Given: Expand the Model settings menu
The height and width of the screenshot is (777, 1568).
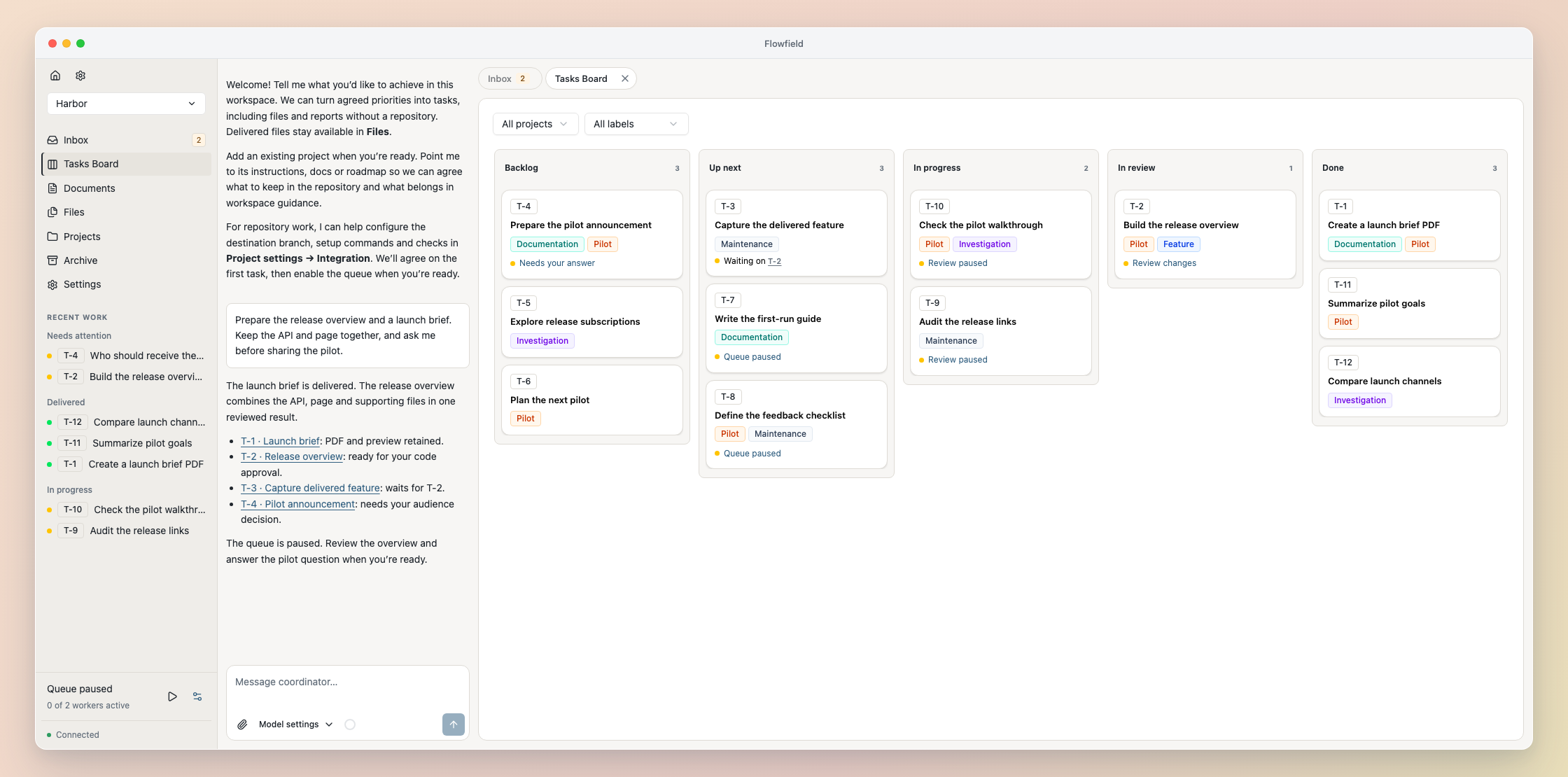Looking at the screenshot, I should 295,724.
